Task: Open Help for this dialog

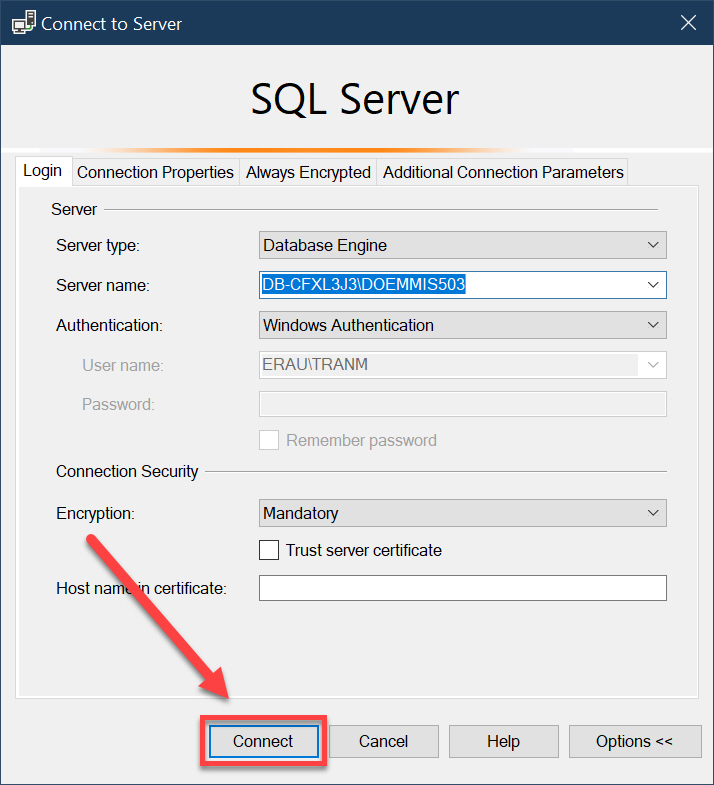Action: pyautogui.click(x=504, y=741)
